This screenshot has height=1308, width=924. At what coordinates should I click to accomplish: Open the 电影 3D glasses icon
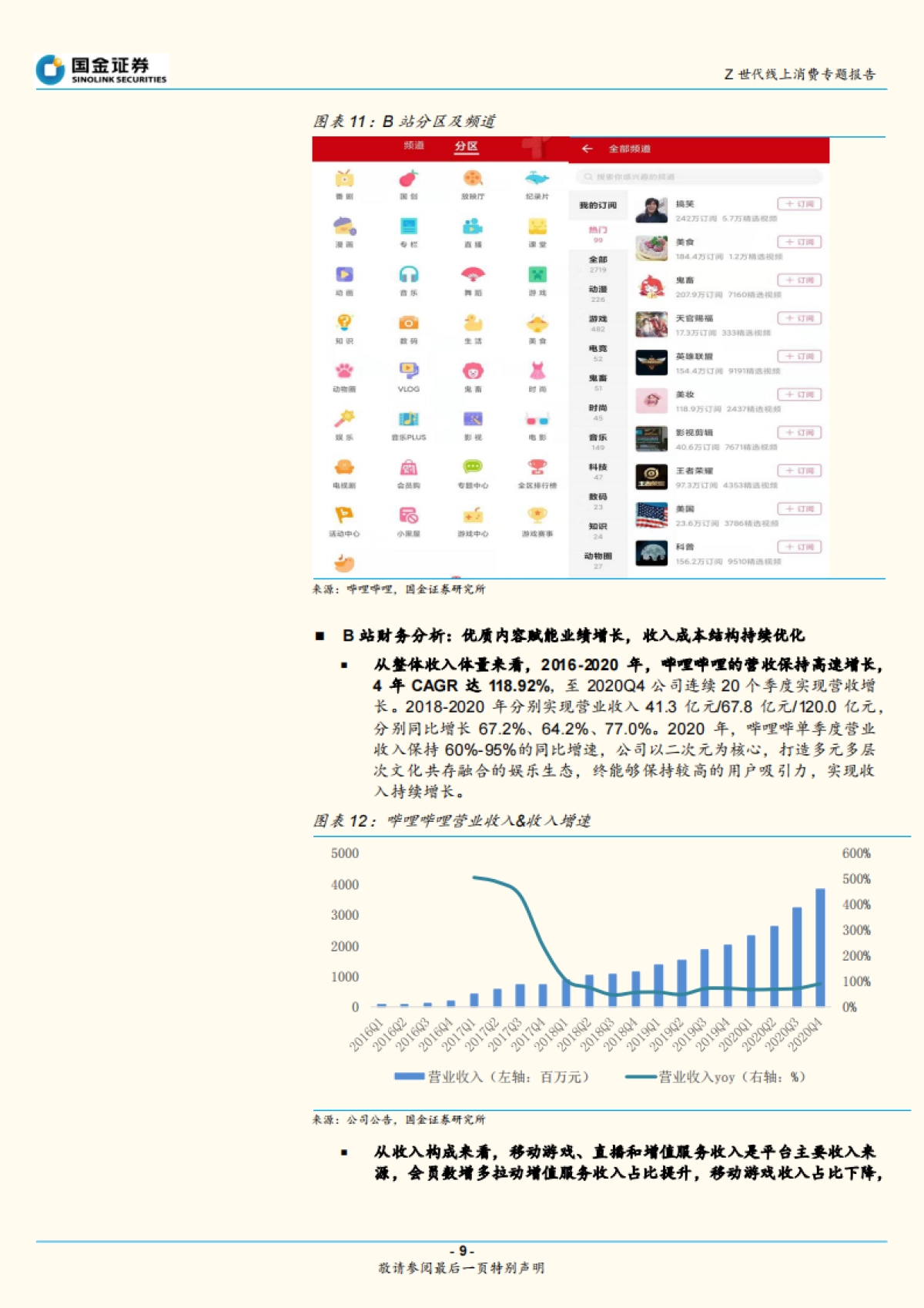537,419
